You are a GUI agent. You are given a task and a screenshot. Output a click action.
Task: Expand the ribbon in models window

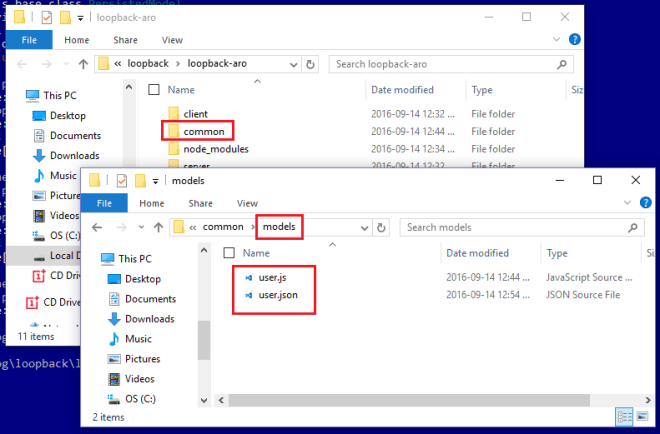(627, 202)
